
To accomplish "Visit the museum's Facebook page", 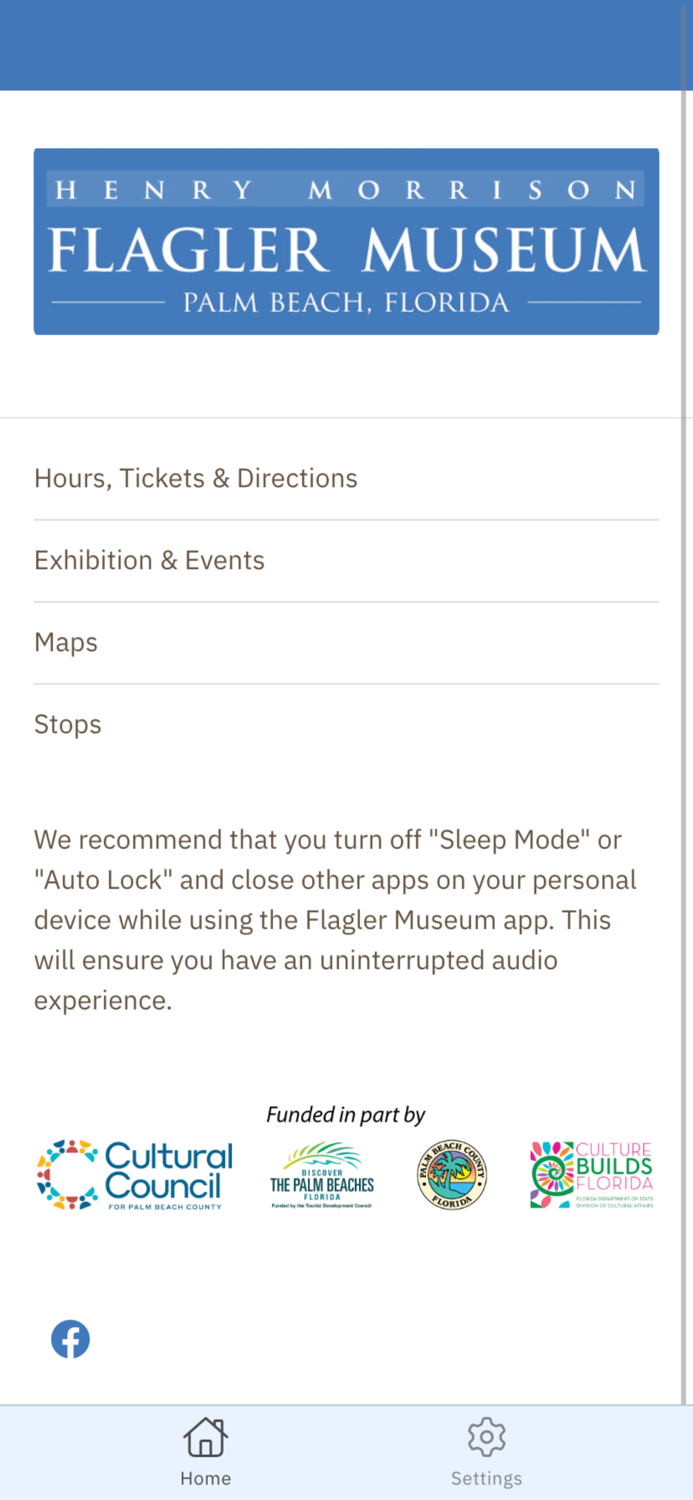I will (x=70, y=1338).
